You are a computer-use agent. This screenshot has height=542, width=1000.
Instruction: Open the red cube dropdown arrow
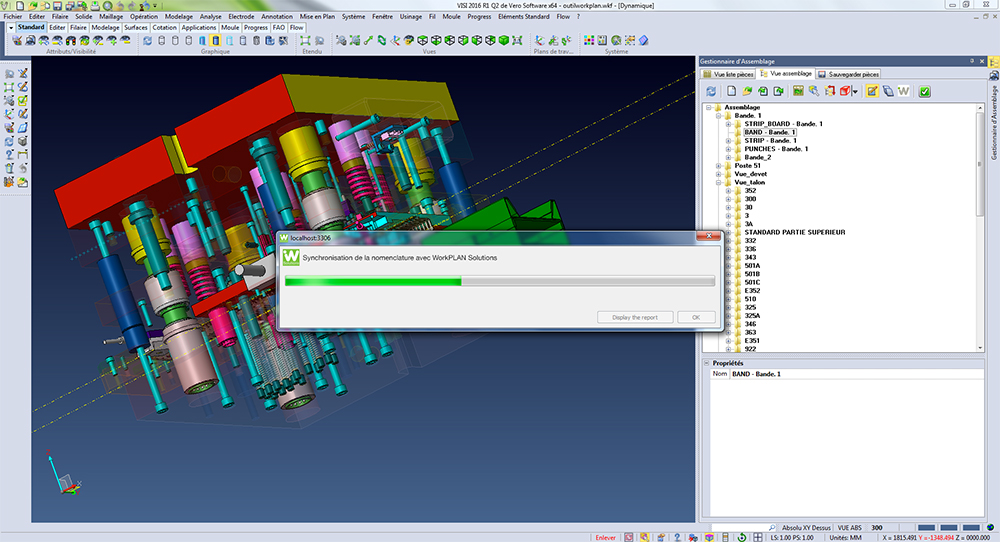click(x=855, y=92)
